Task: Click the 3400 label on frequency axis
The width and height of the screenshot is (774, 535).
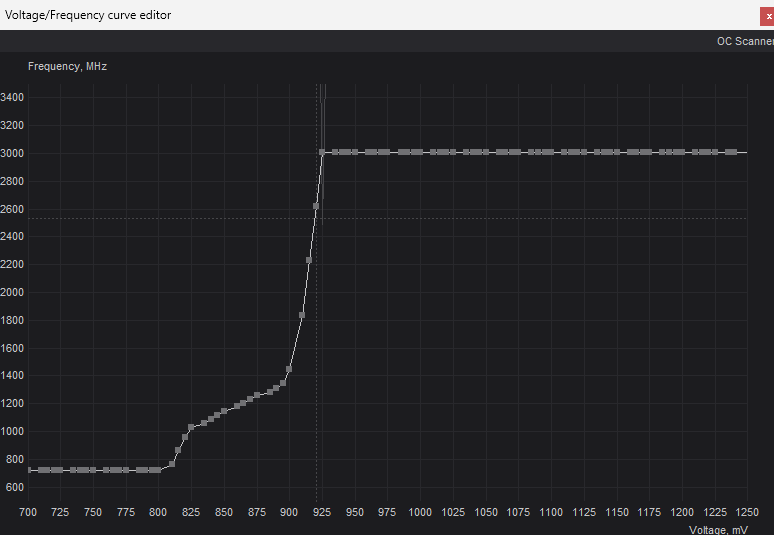Action: [13, 97]
